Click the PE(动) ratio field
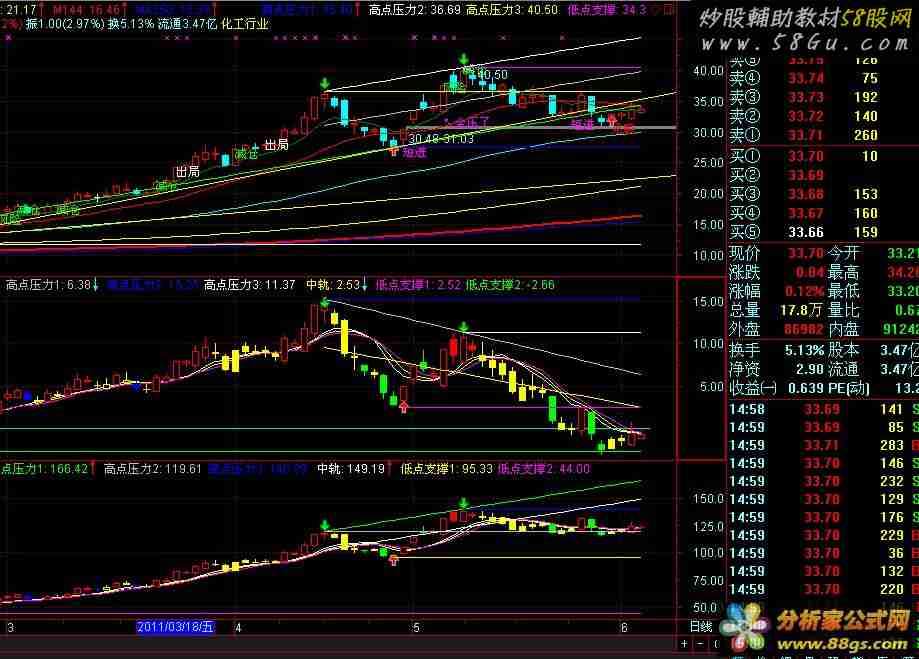Screen dimensions: 919x659 tap(873, 388)
